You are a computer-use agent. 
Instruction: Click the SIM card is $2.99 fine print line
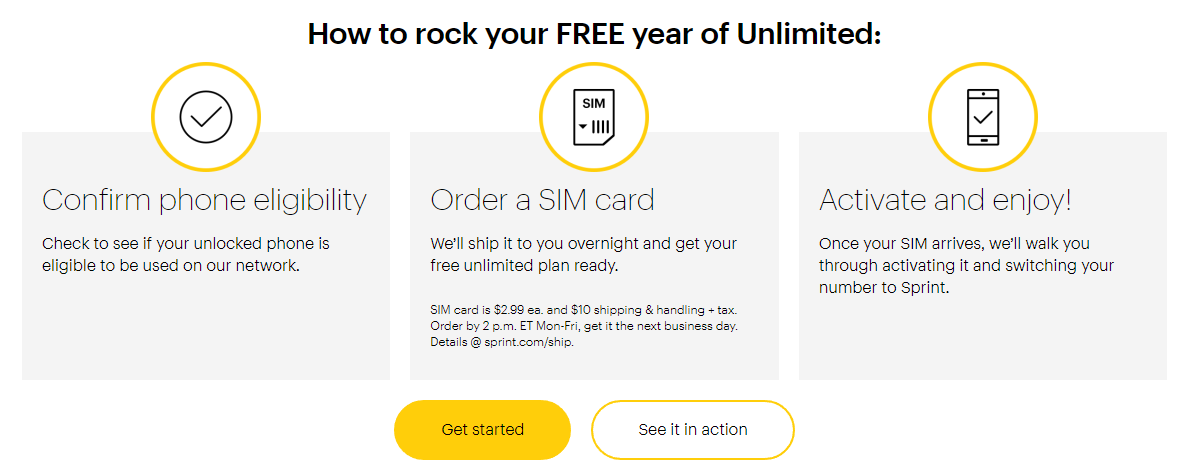tap(583, 311)
